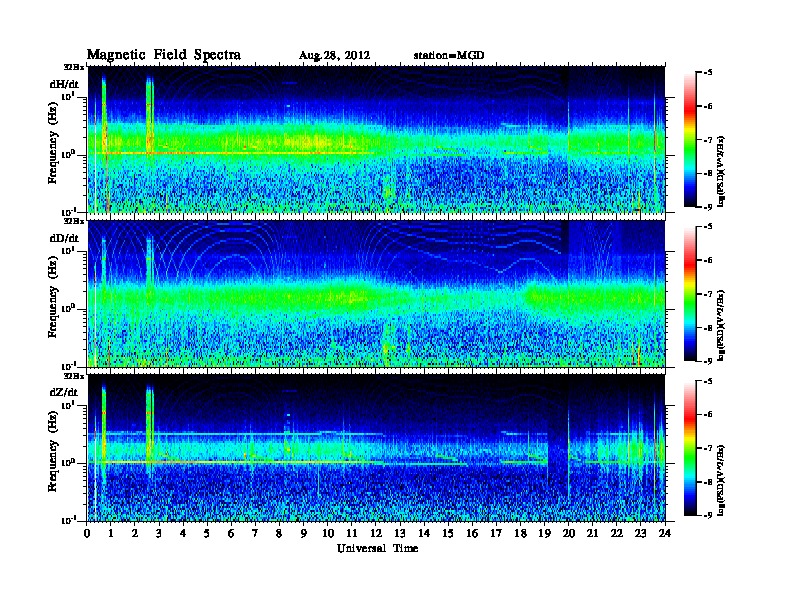Click the date "Aug.28, 2012"
This screenshot has height=612, width=792.
334,56
